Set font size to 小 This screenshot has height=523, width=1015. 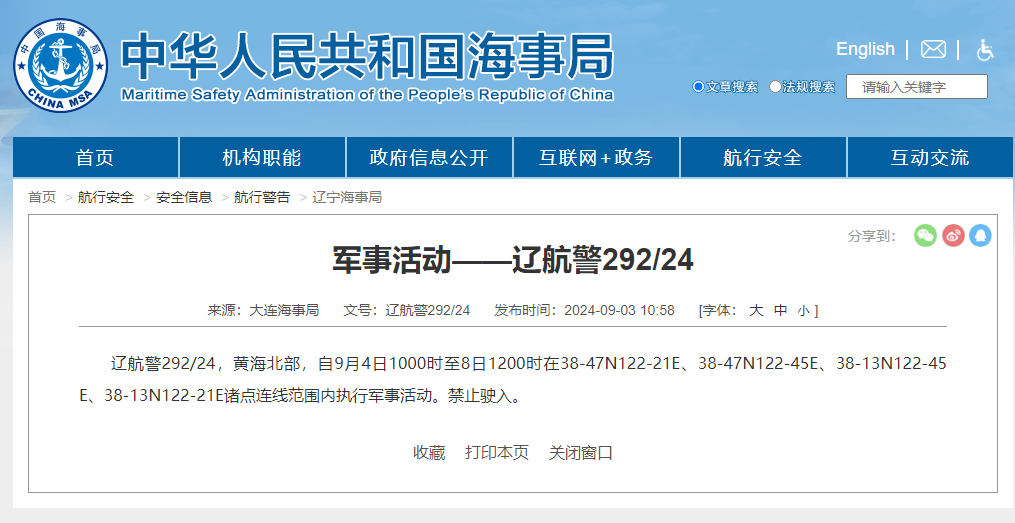click(x=803, y=311)
